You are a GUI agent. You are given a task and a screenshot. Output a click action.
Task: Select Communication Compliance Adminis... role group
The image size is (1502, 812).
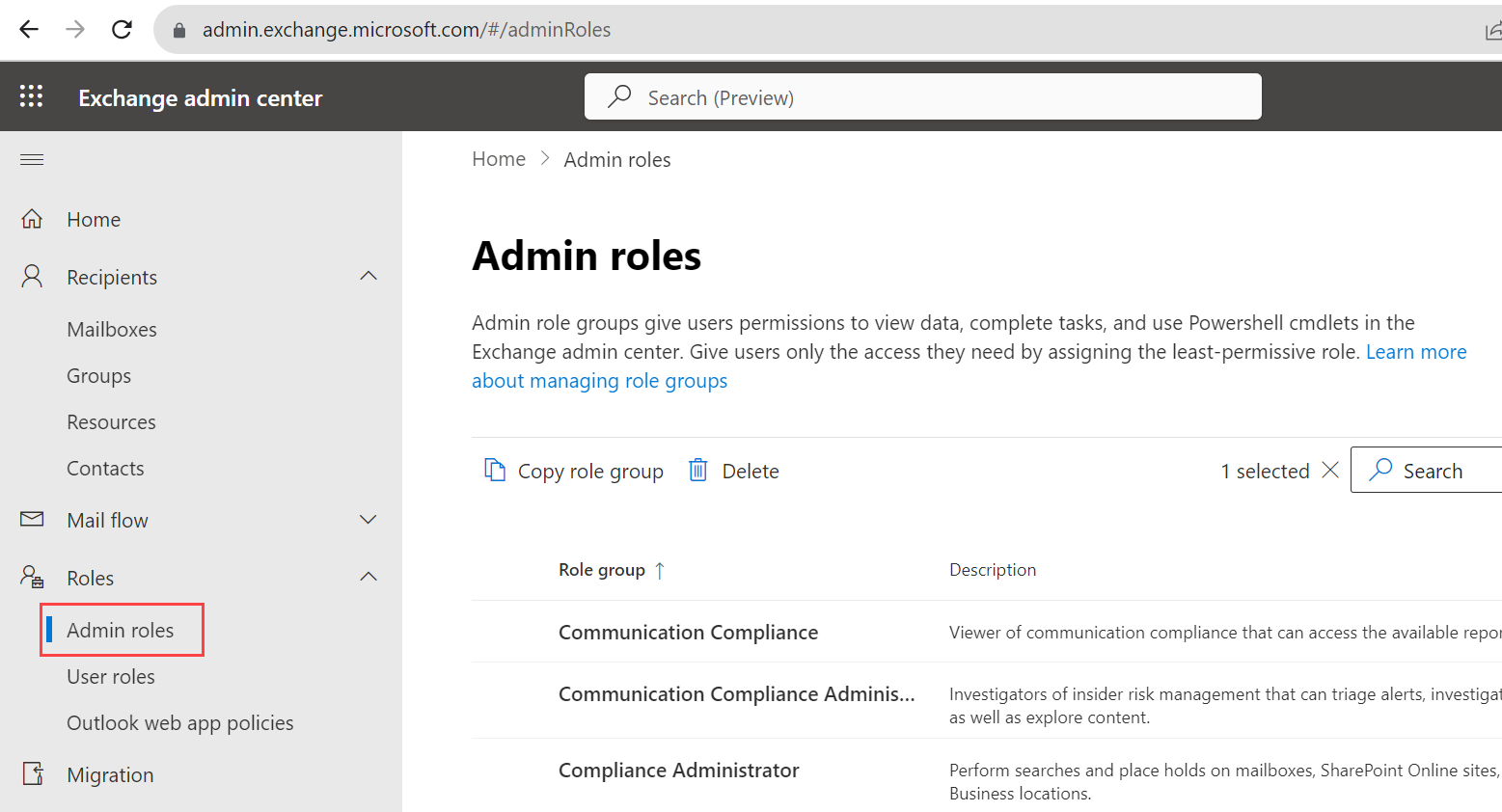pyautogui.click(x=737, y=694)
